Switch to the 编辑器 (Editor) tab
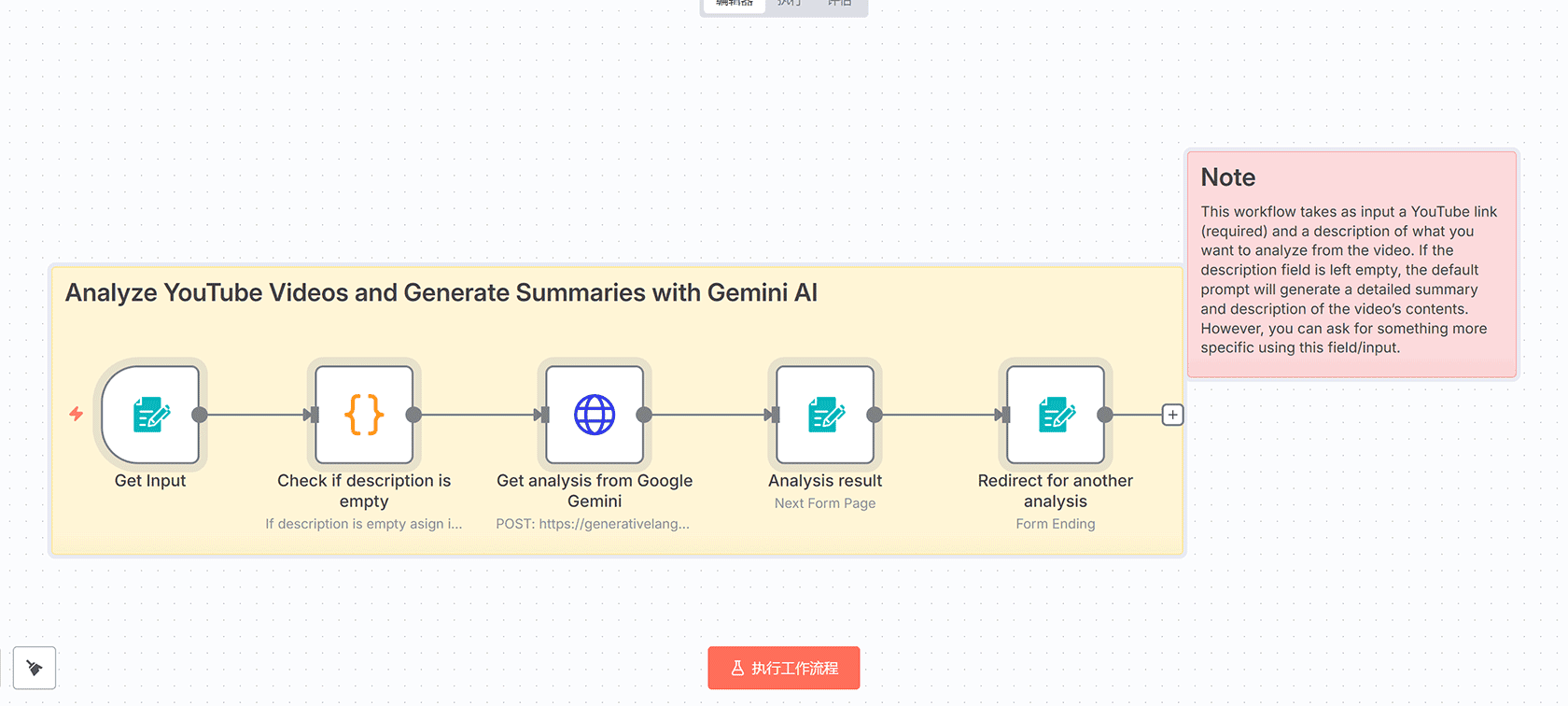Image resolution: width=1568 pixels, height=706 pixels. 735,4
